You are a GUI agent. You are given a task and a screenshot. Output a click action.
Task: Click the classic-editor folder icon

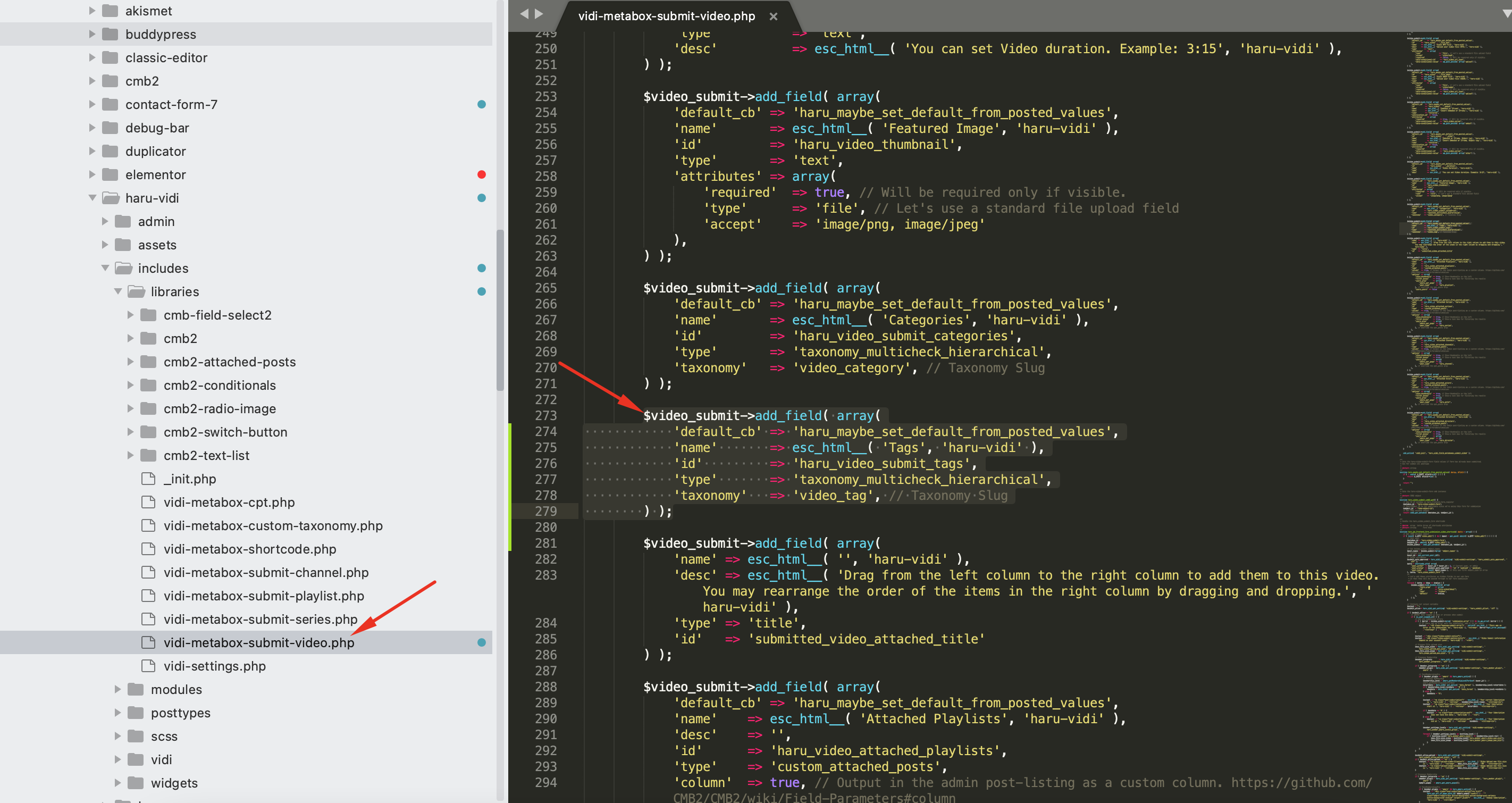(x=110, y=57)
